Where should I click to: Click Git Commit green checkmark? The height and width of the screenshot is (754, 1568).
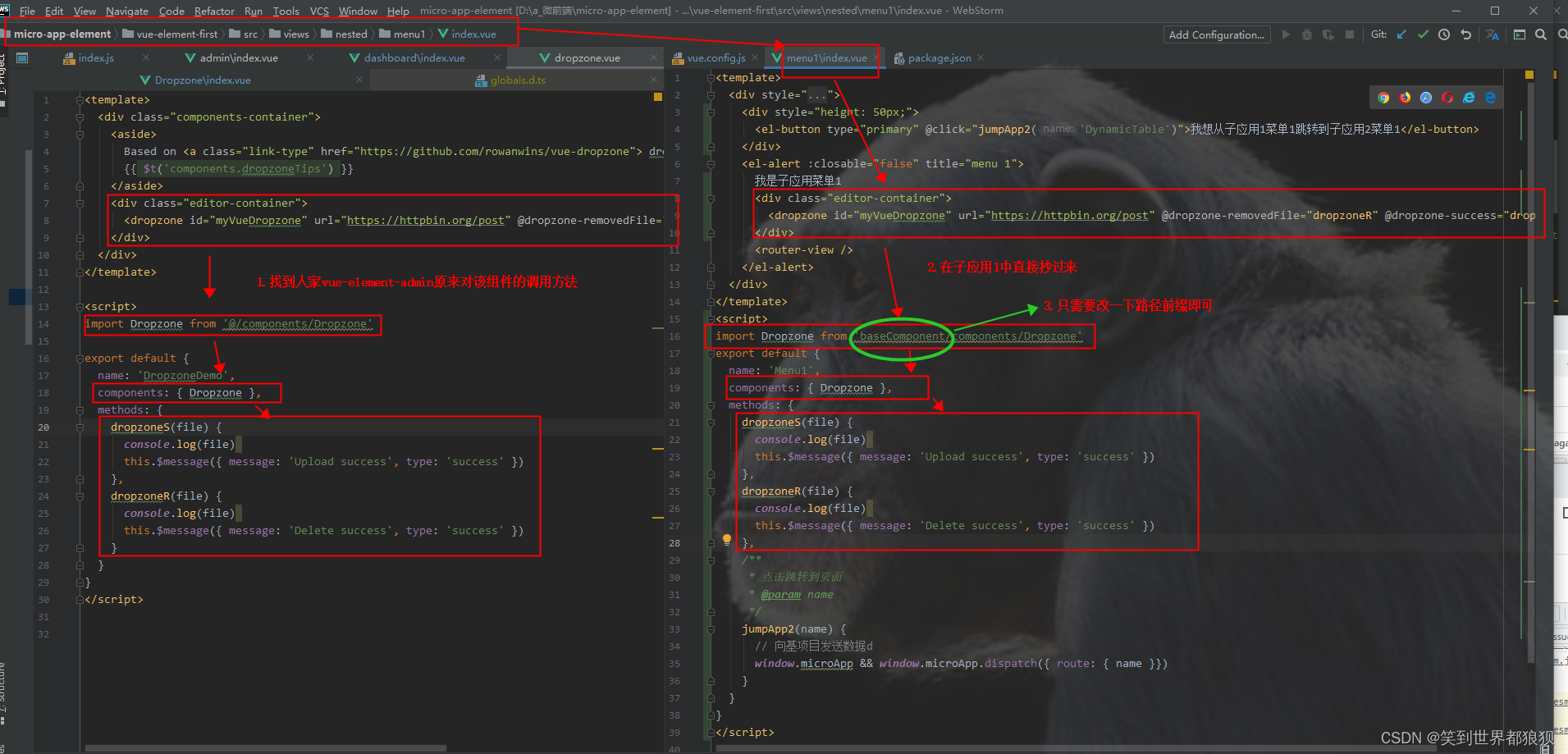point(1423,34)
